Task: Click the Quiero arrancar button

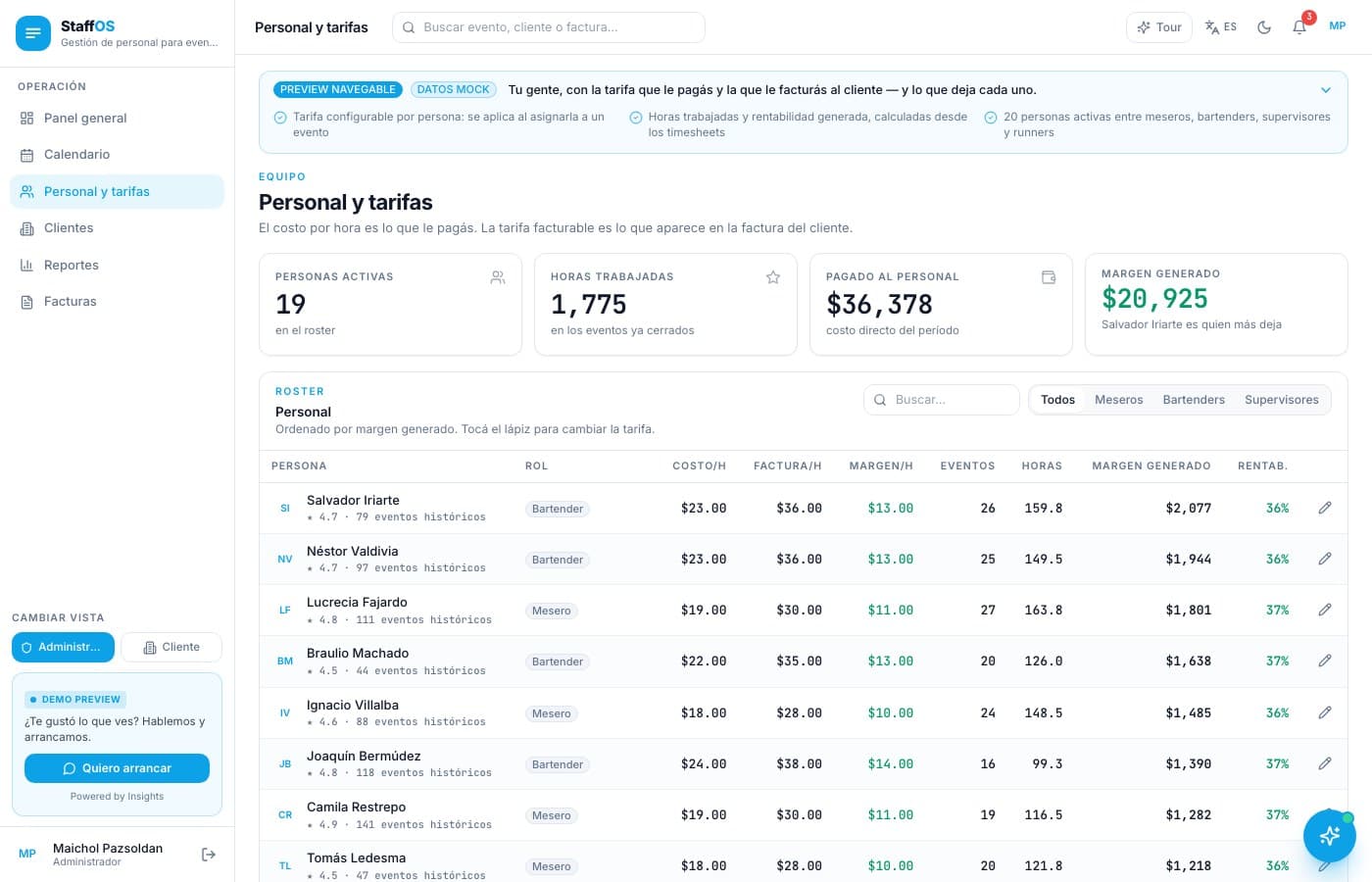Action: coord(117,768)
